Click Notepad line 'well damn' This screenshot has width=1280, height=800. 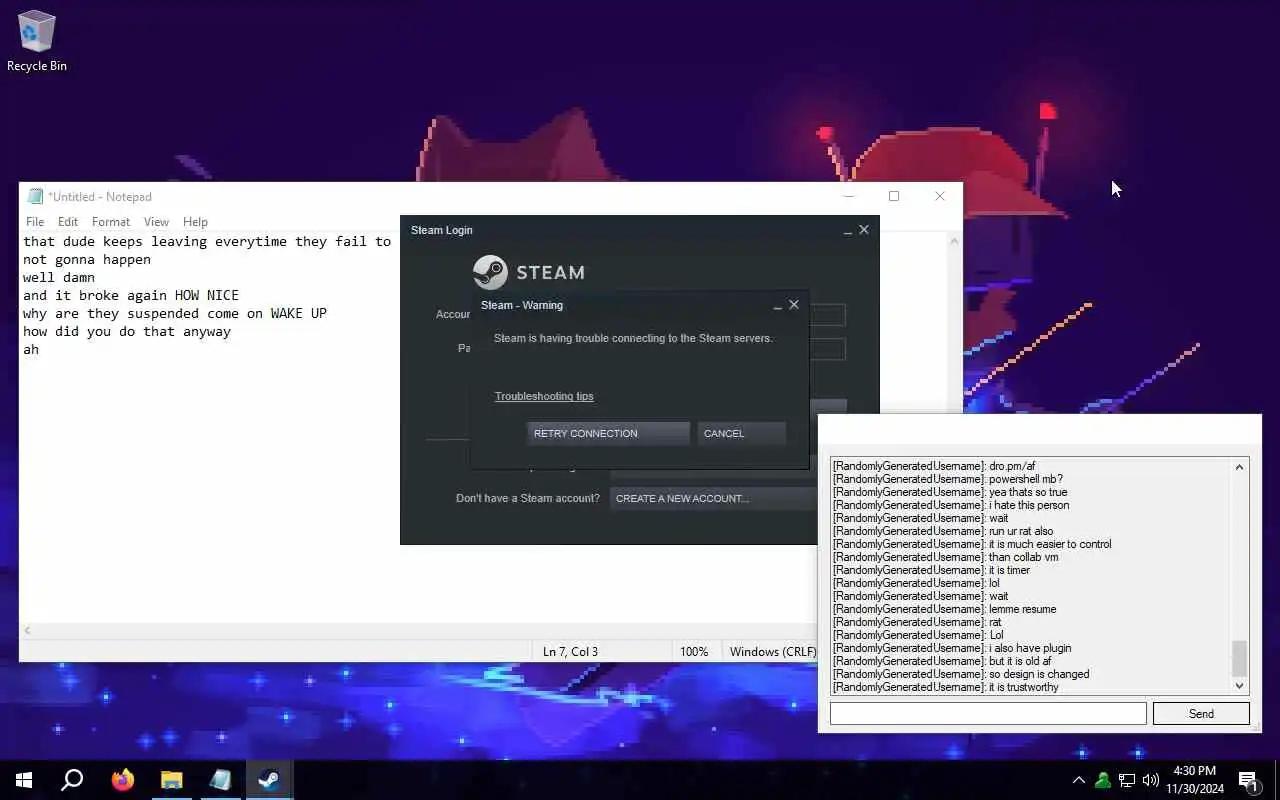59,277
